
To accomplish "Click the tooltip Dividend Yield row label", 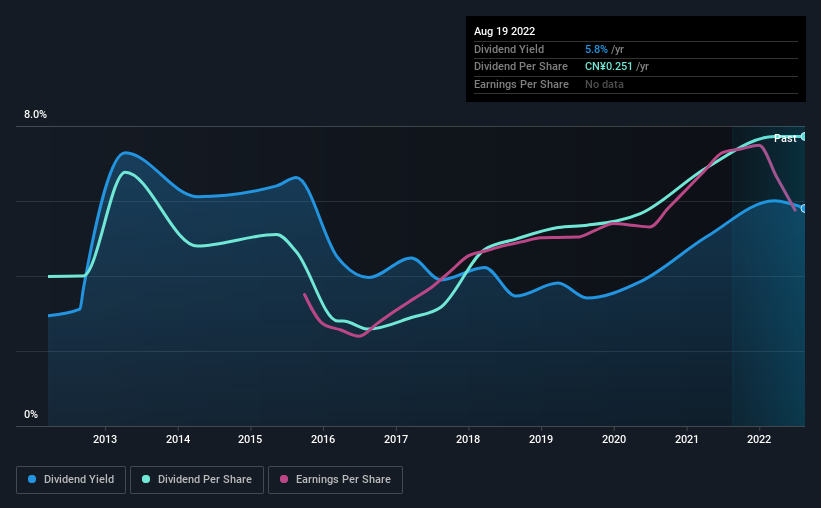I will (x=509, y=49).
